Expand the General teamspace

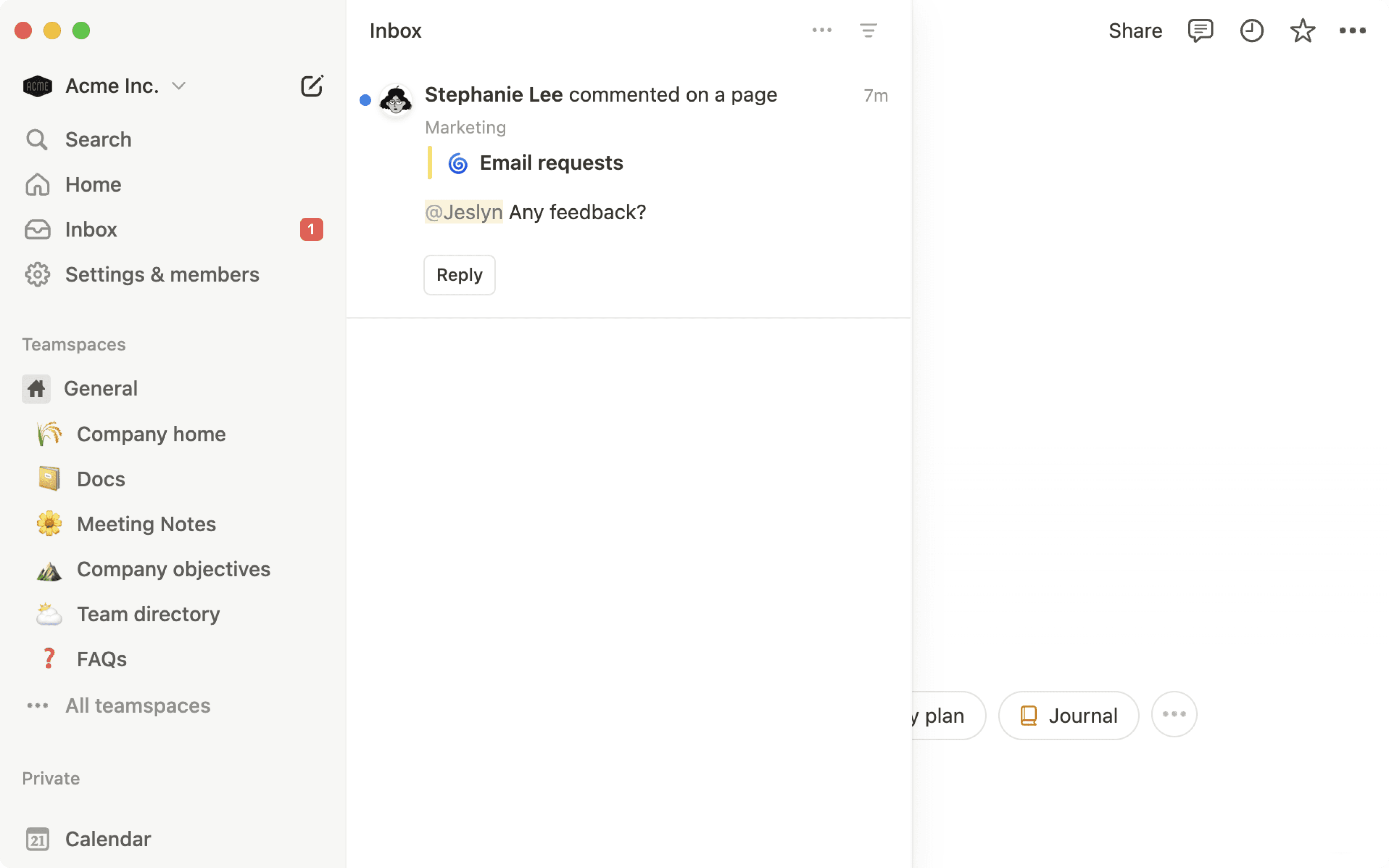101,388
